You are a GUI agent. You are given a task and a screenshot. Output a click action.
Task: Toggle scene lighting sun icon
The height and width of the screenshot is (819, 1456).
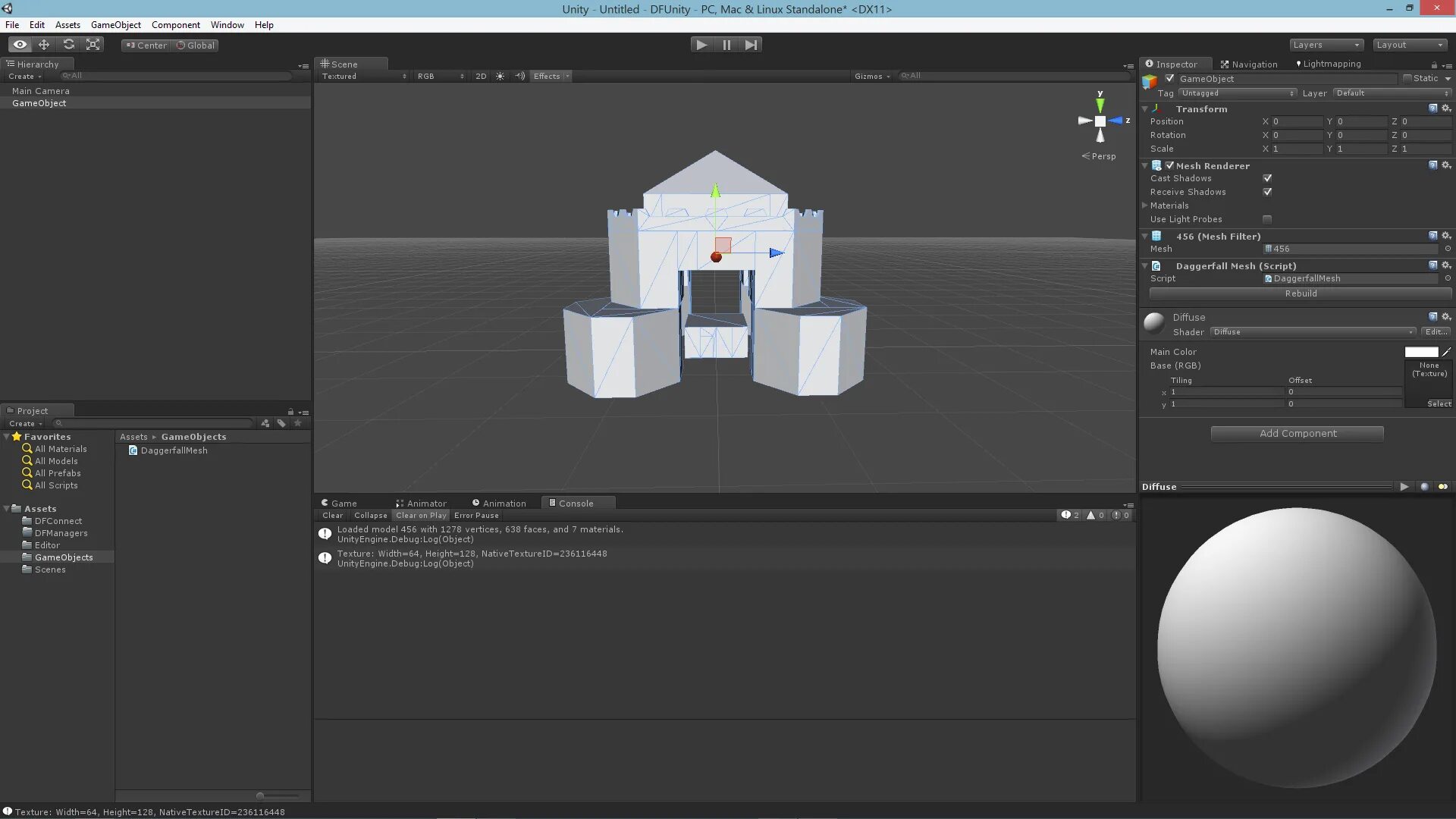point(500,76)
